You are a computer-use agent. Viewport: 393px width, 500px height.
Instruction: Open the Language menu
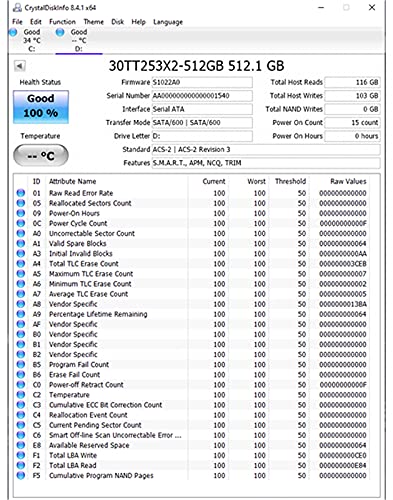tap(168, 22)
